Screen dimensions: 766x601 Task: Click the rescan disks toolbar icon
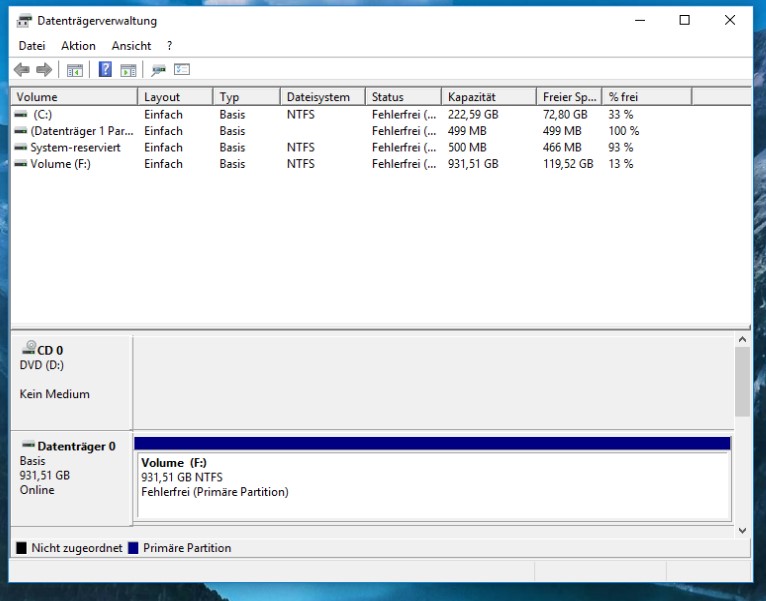tap(158, 70)
